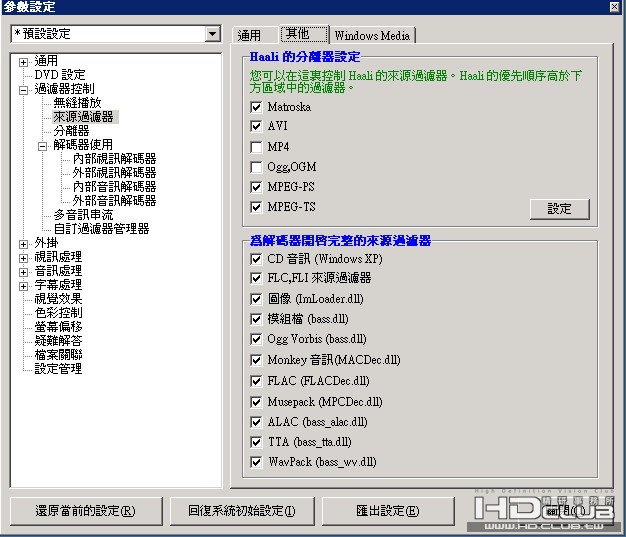Uncheck Ogg Vorbis (bass.dll)
Screen dimensions: 626x537
256,339
